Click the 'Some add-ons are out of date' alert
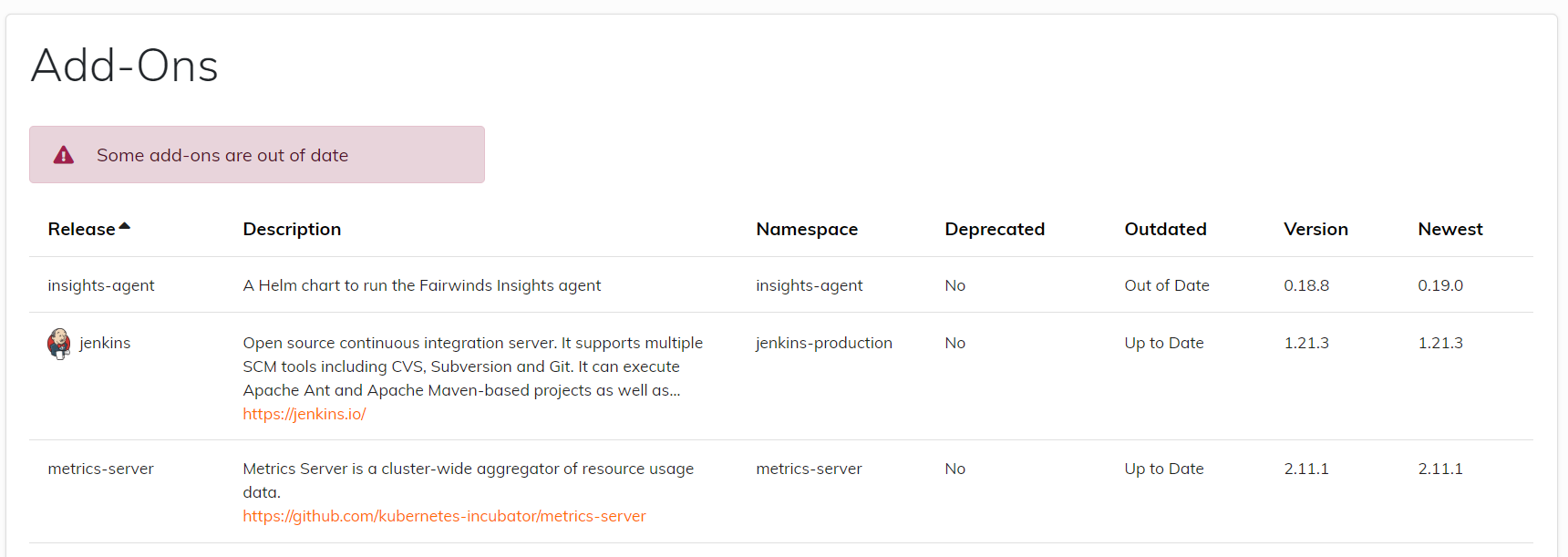The height and width of the screenshot is (557, 1568). [257, 155]
